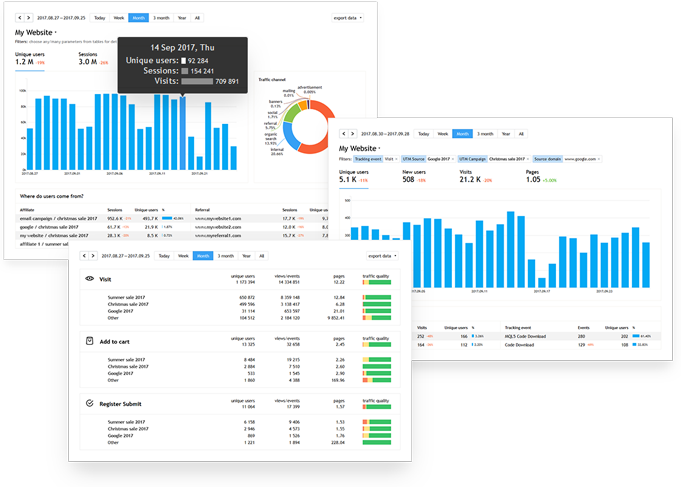Select the Unique users 5.1 K metric

354,176
